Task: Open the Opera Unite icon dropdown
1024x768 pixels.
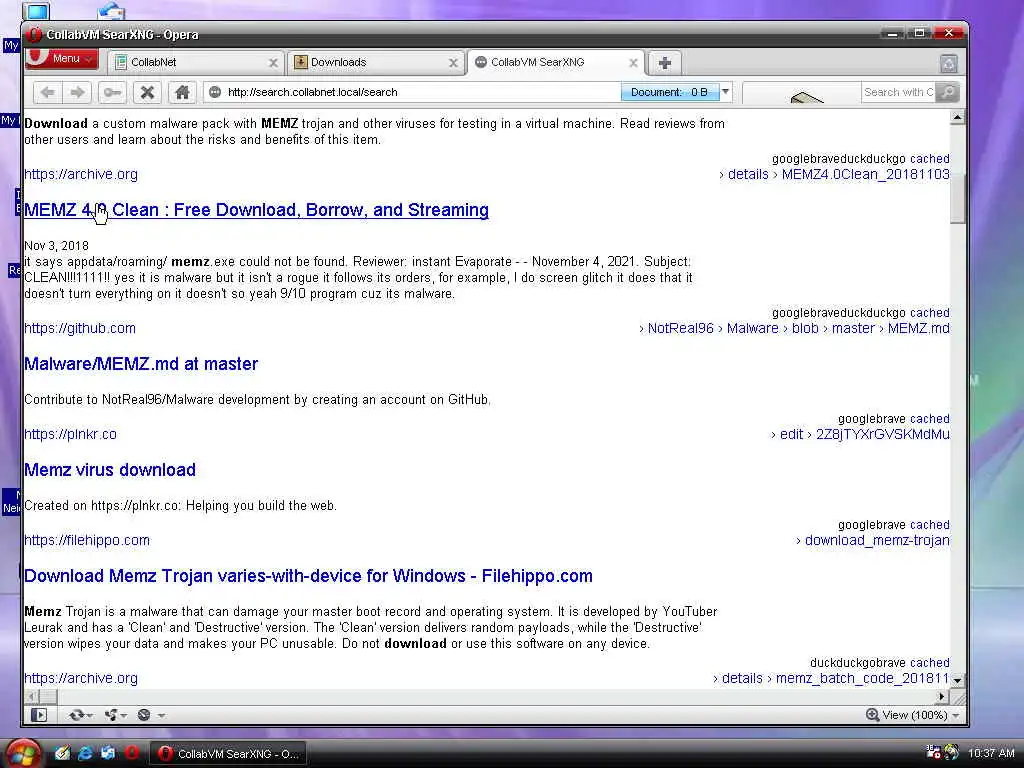Action: coord(115,715)
